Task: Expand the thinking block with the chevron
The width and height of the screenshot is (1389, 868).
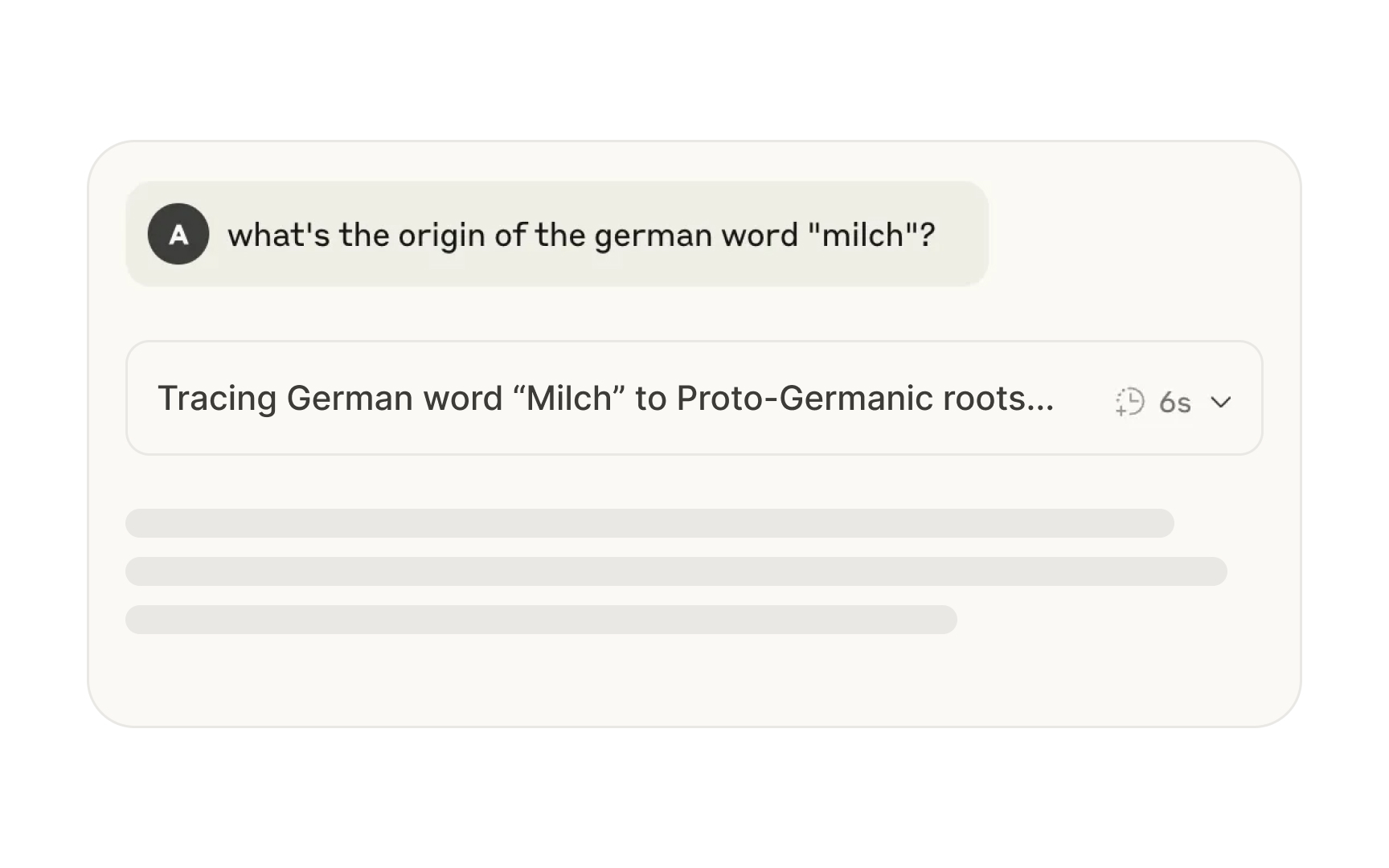Action: pyautogui.click(x=1221, y=401)
